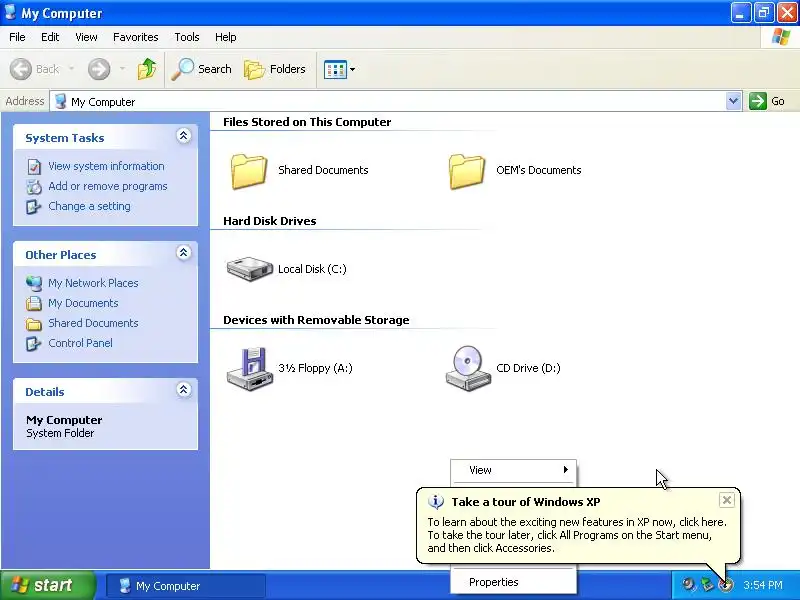Image resolution: width=800 pixels, height=600 pixels.
Task: Click the CD Drive (D:) label
Action: coord(528,368)
